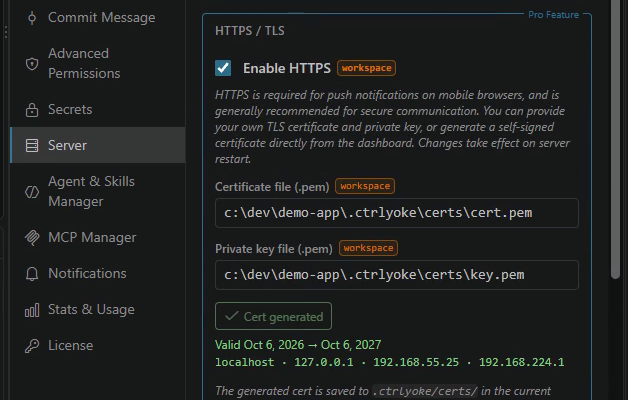Focus the Private key file path input
Image resolution: width=628 pixels, height=400 pixels.
click(x=397, y=275)
